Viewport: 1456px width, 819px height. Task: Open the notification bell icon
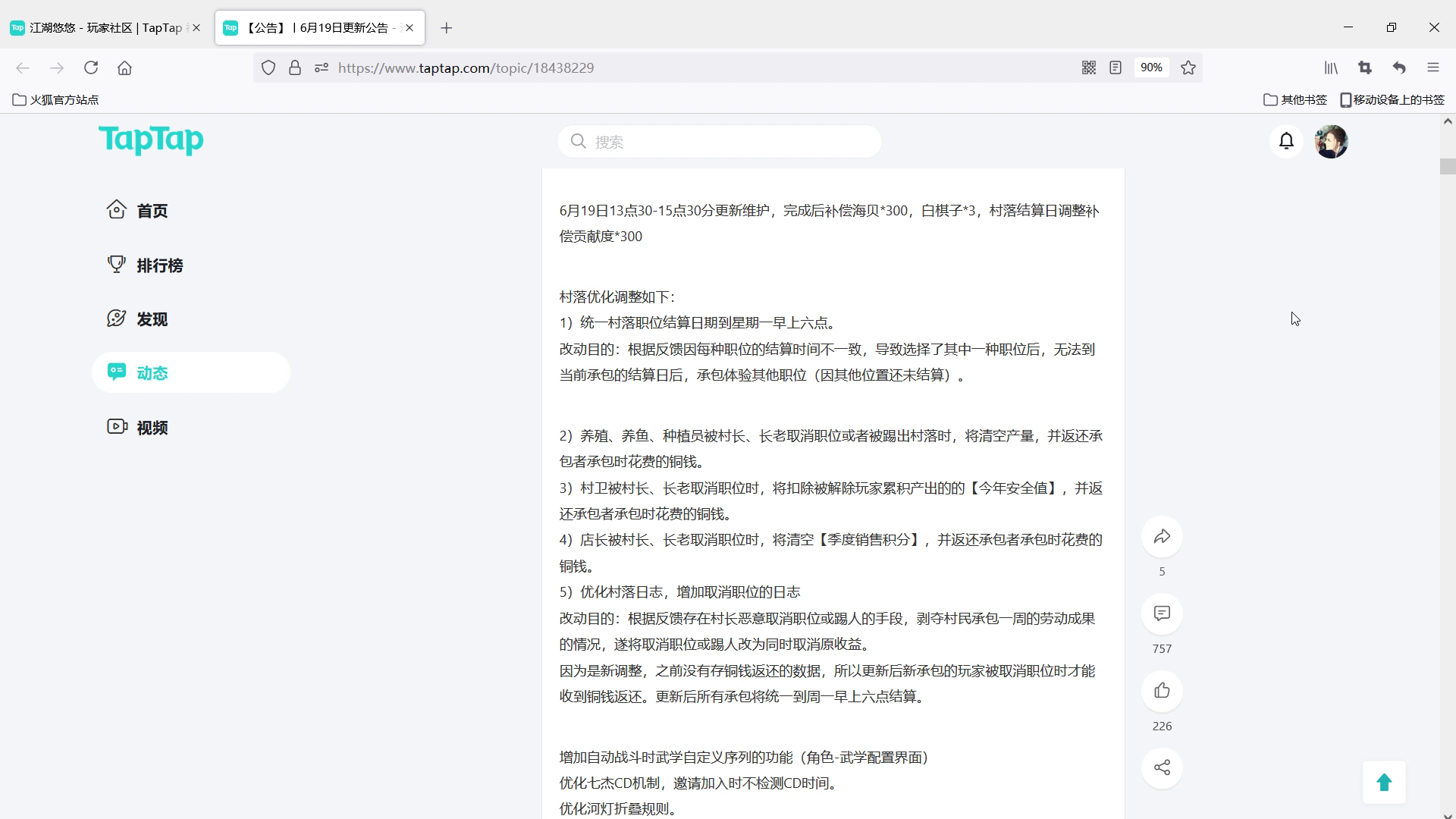pos(1286,141)
